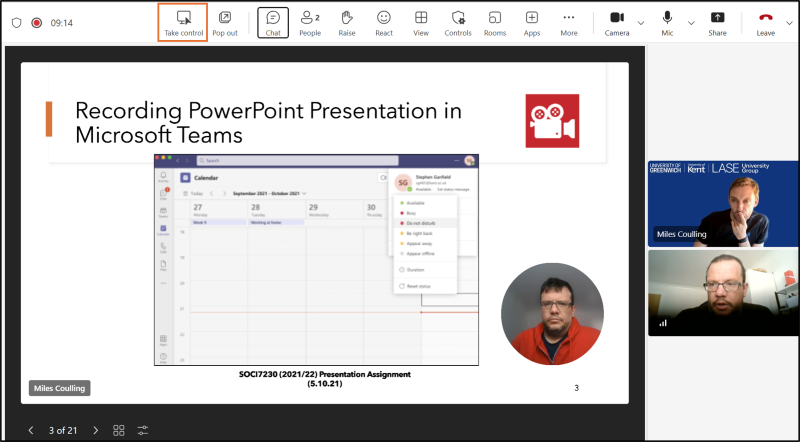Leave the meeting
Viewport: 800px width, 442px height.
point(765,23)
